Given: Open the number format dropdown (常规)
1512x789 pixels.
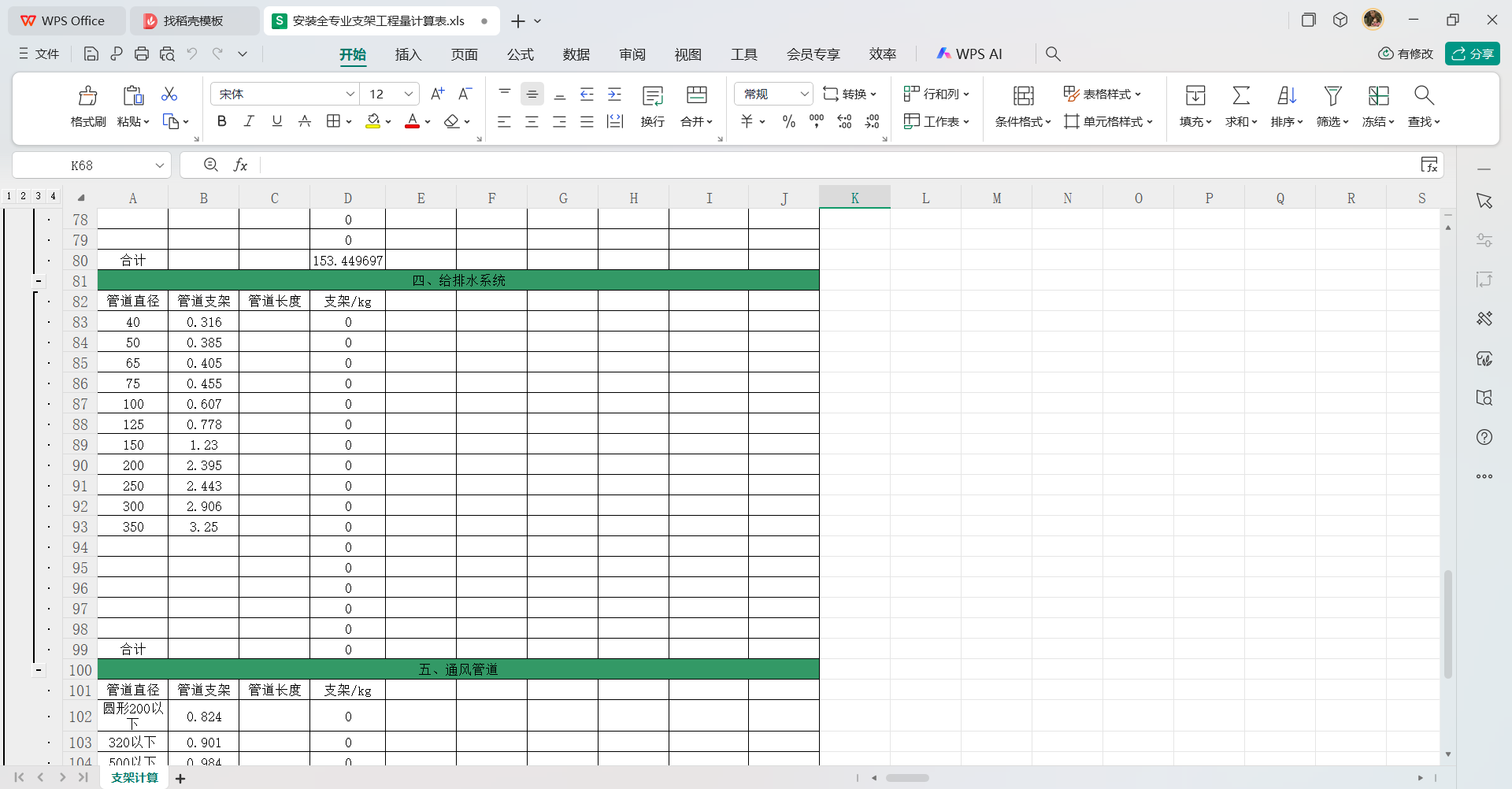Looking at the screenshot, I should coord(804,94).
